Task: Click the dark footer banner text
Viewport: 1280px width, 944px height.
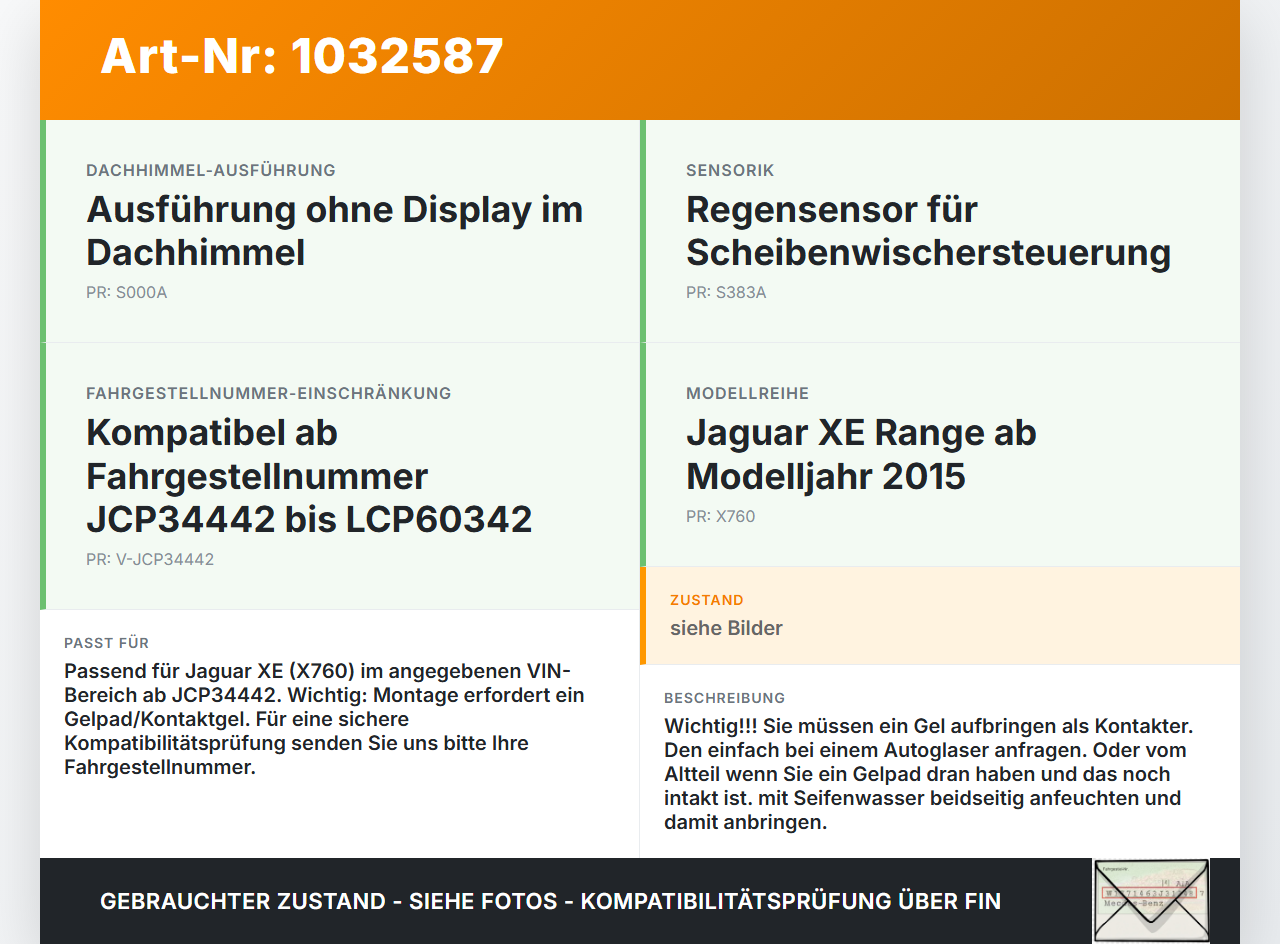Action: tap(550, 901)
